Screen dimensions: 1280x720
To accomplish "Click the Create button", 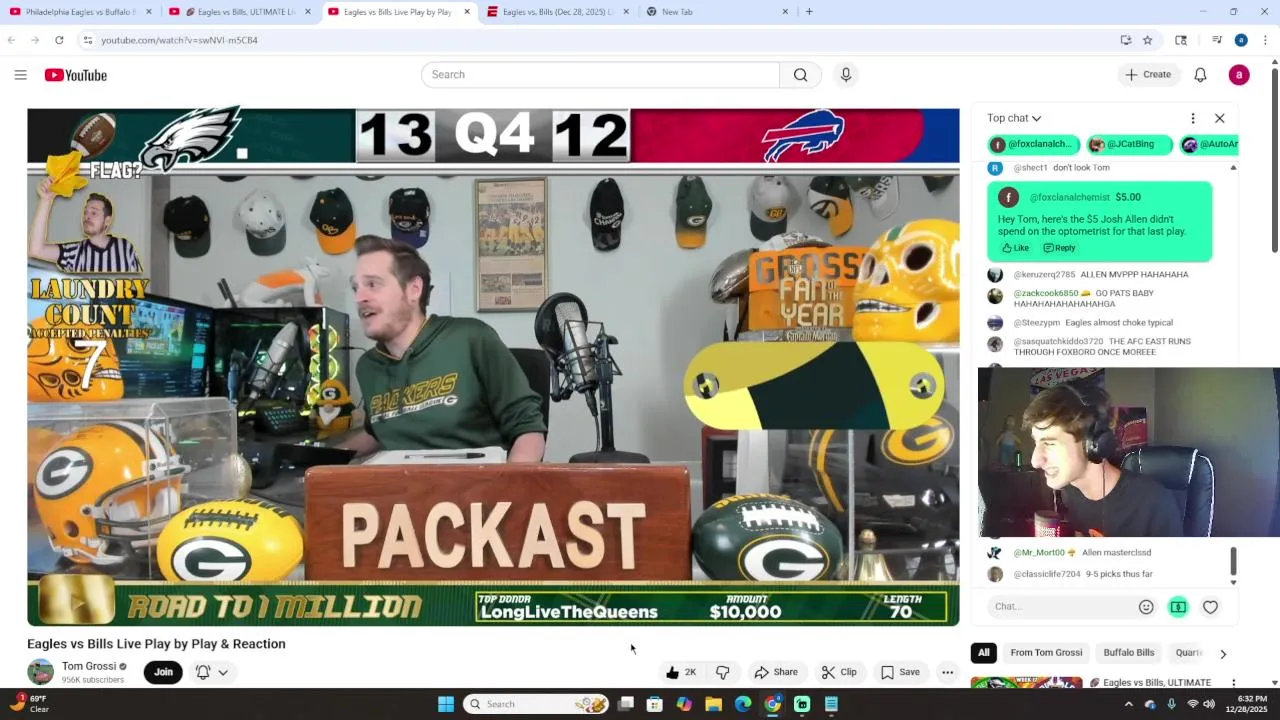I will tap(1148, 75).
